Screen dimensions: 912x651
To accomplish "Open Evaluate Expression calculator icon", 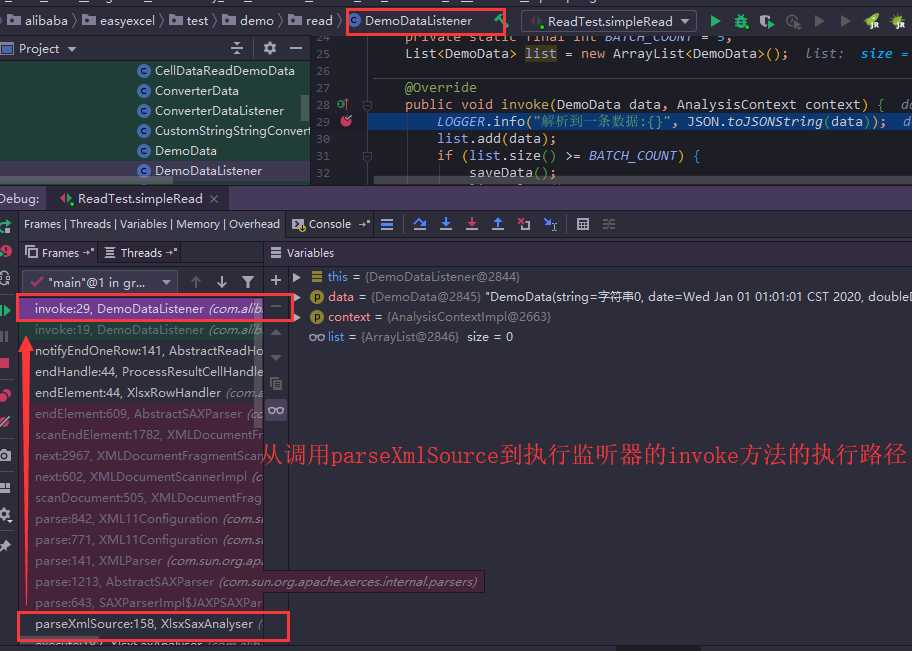I will pos(583,225).
